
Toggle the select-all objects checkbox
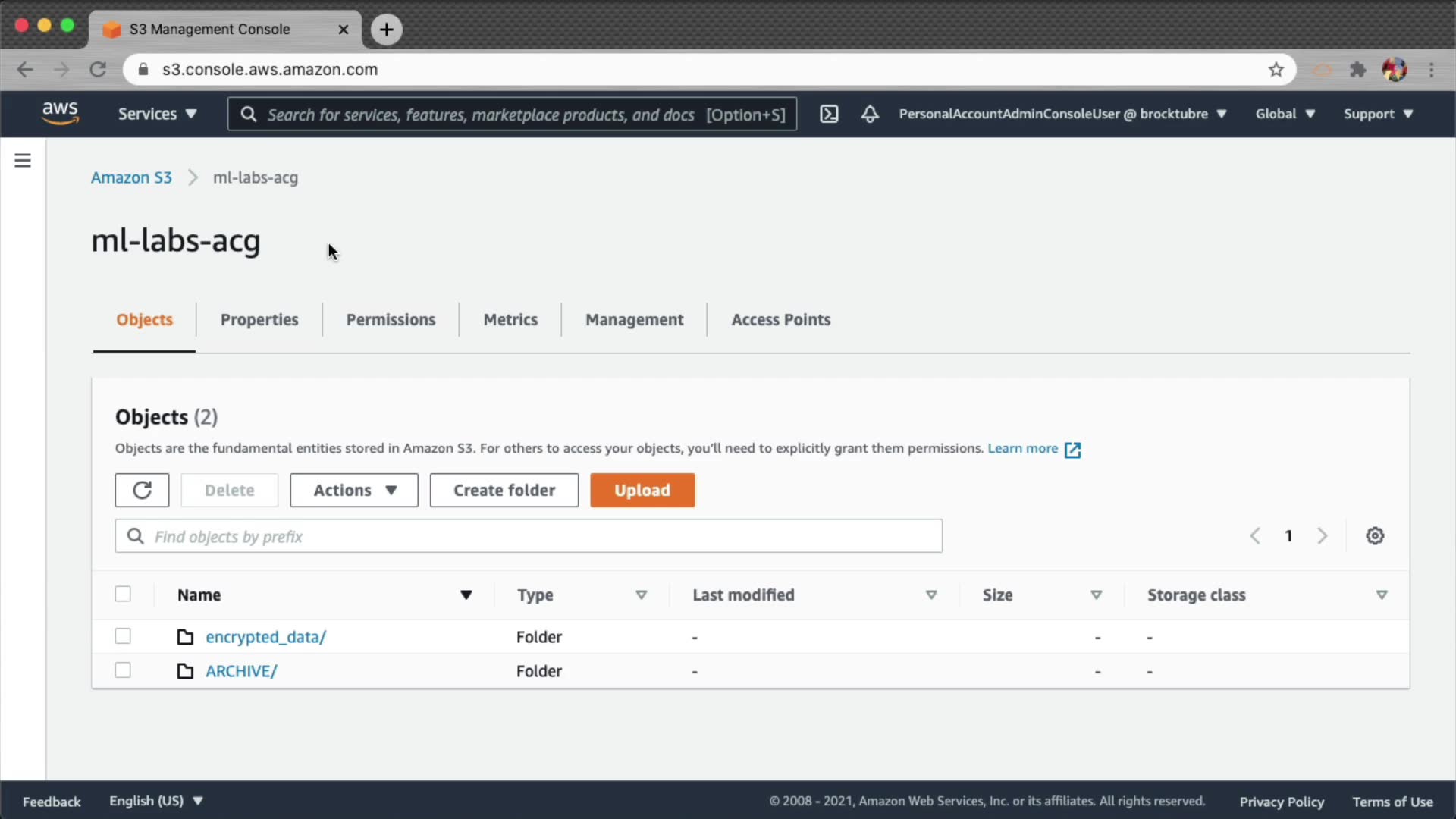[123, 594]
